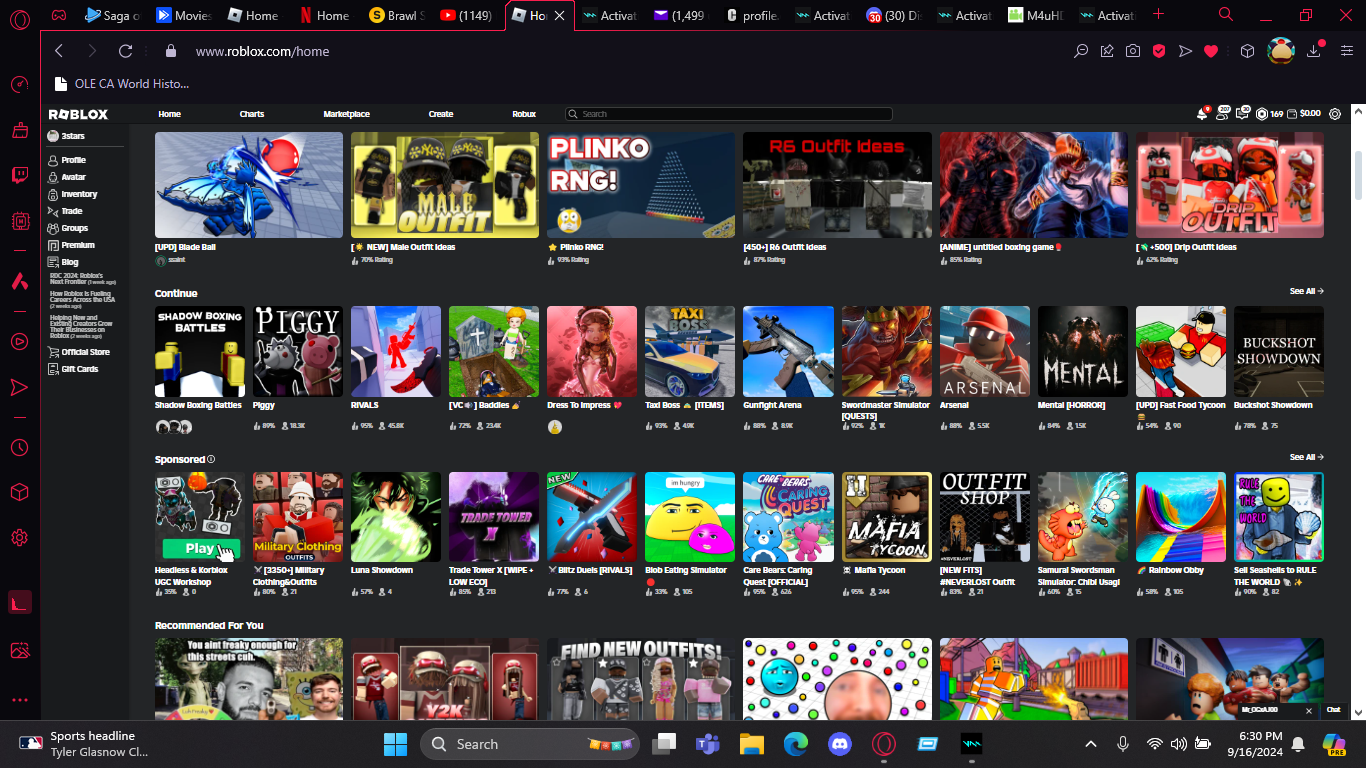This screenshot has height=768, width=1366.
Task: Go back with browser back arrow
Action: [x=59, y=51]
